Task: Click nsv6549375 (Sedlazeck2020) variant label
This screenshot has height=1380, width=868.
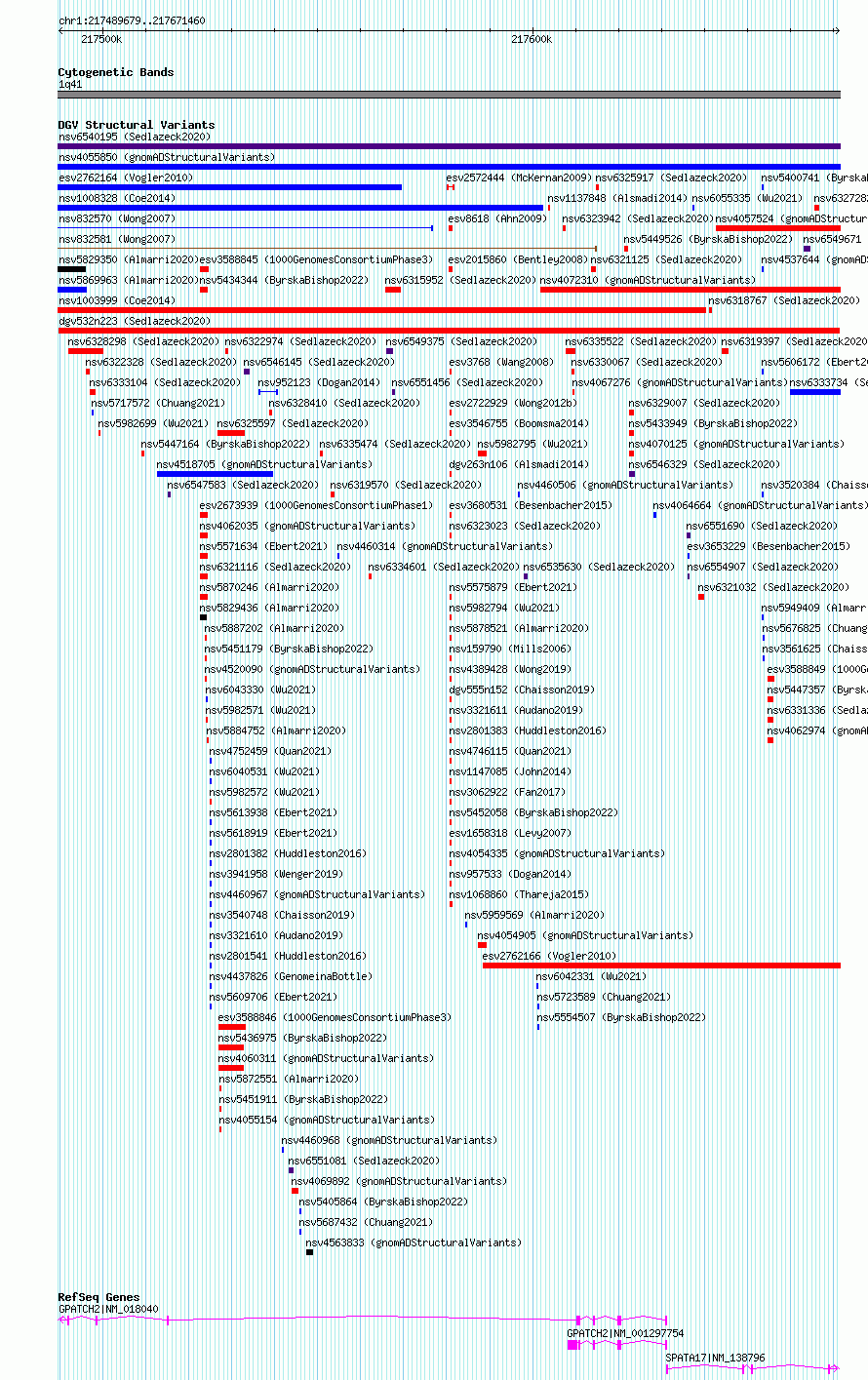Action: pyautogui.click(x=461, y=341)
